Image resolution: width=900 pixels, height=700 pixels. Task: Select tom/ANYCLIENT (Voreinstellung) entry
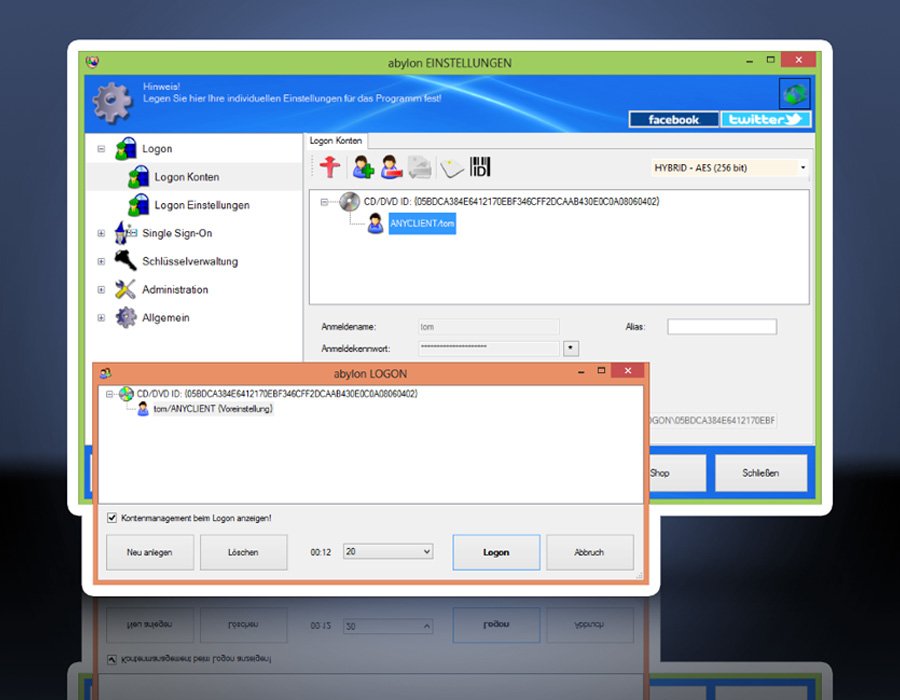point(213,409)
